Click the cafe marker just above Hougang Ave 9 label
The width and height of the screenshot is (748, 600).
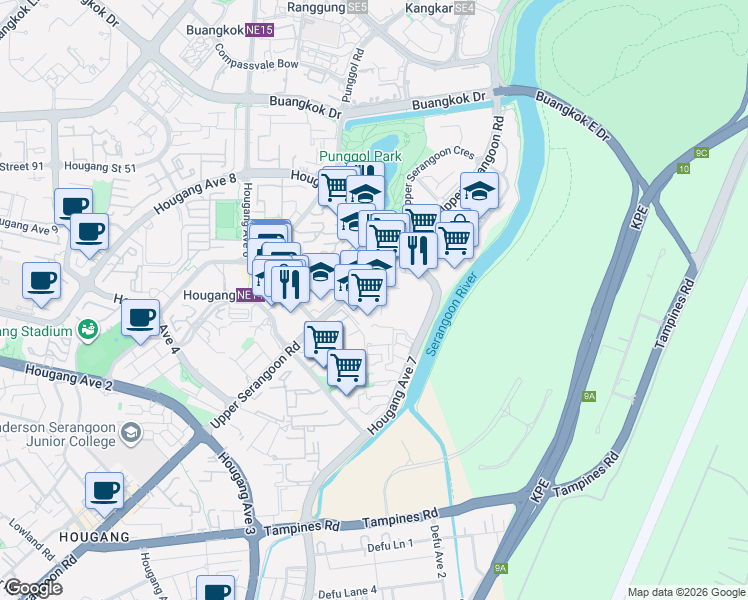click(73, 206)
